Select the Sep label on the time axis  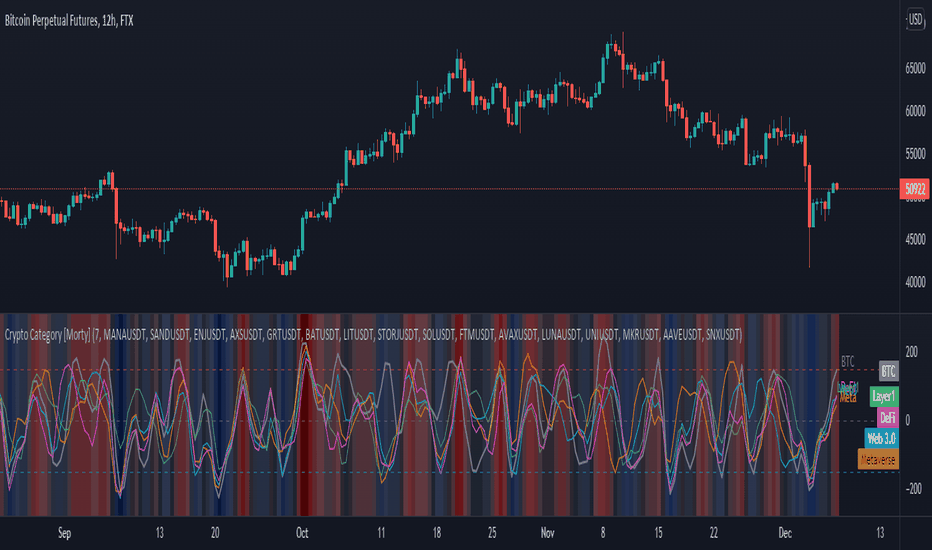[64, 533]
